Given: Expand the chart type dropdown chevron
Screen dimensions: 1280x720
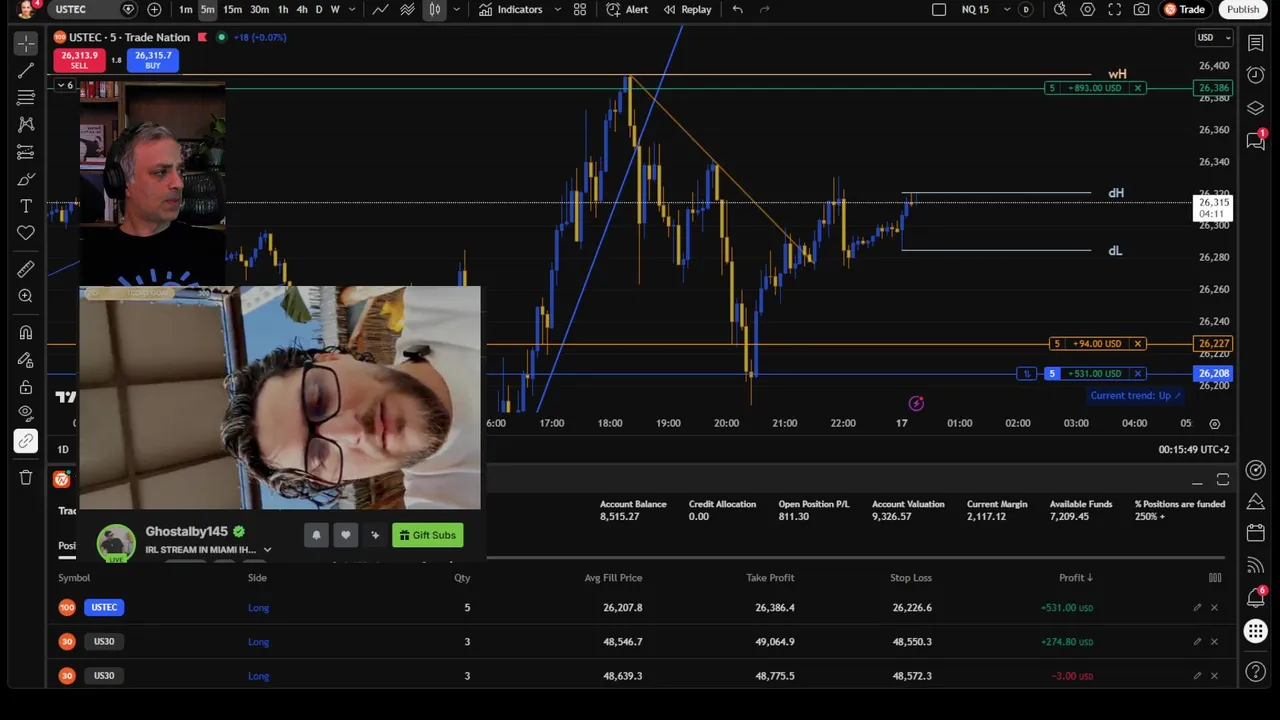Looking at the screenshot, I should click(456, 9).
